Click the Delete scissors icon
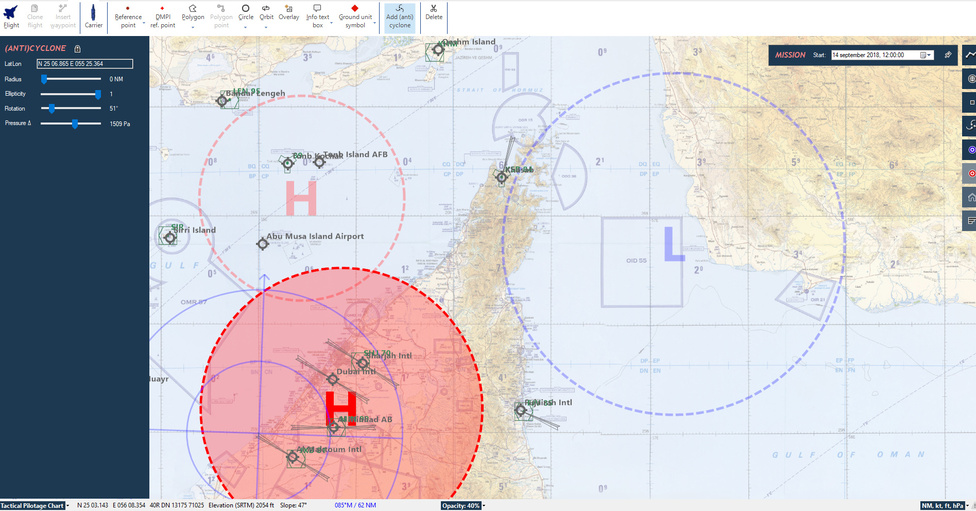This screenshot has width=976, height=511. click(x=434, y=16)
